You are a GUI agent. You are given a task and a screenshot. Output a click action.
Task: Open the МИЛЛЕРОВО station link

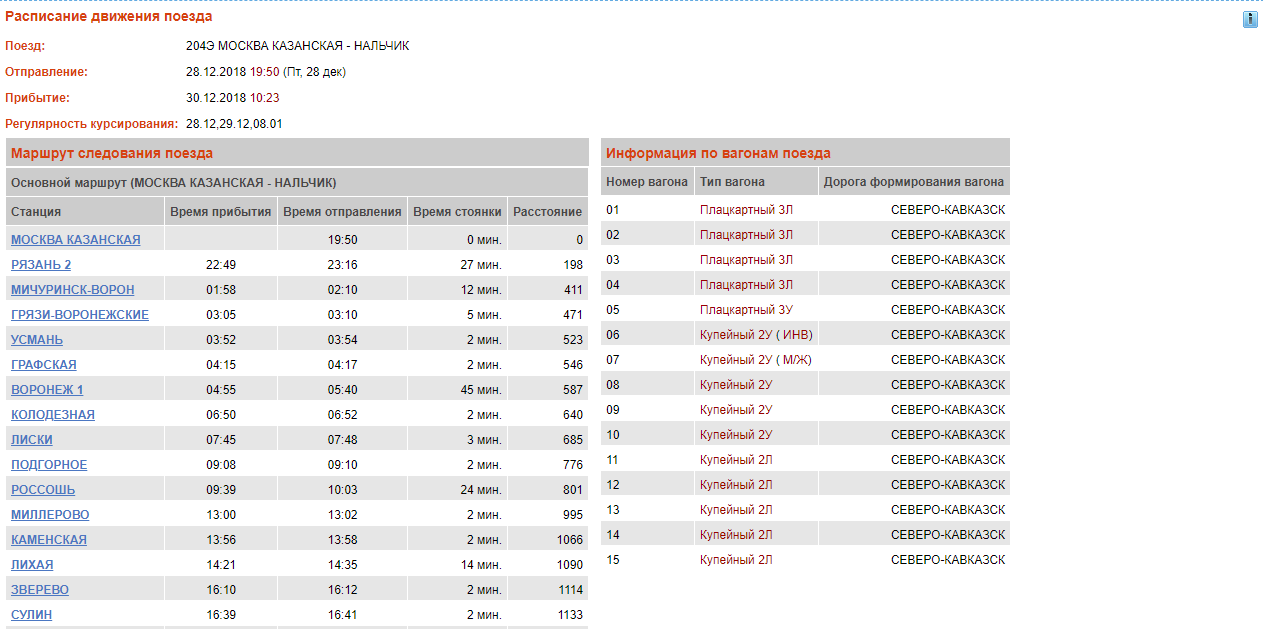(x=50, y=515)
